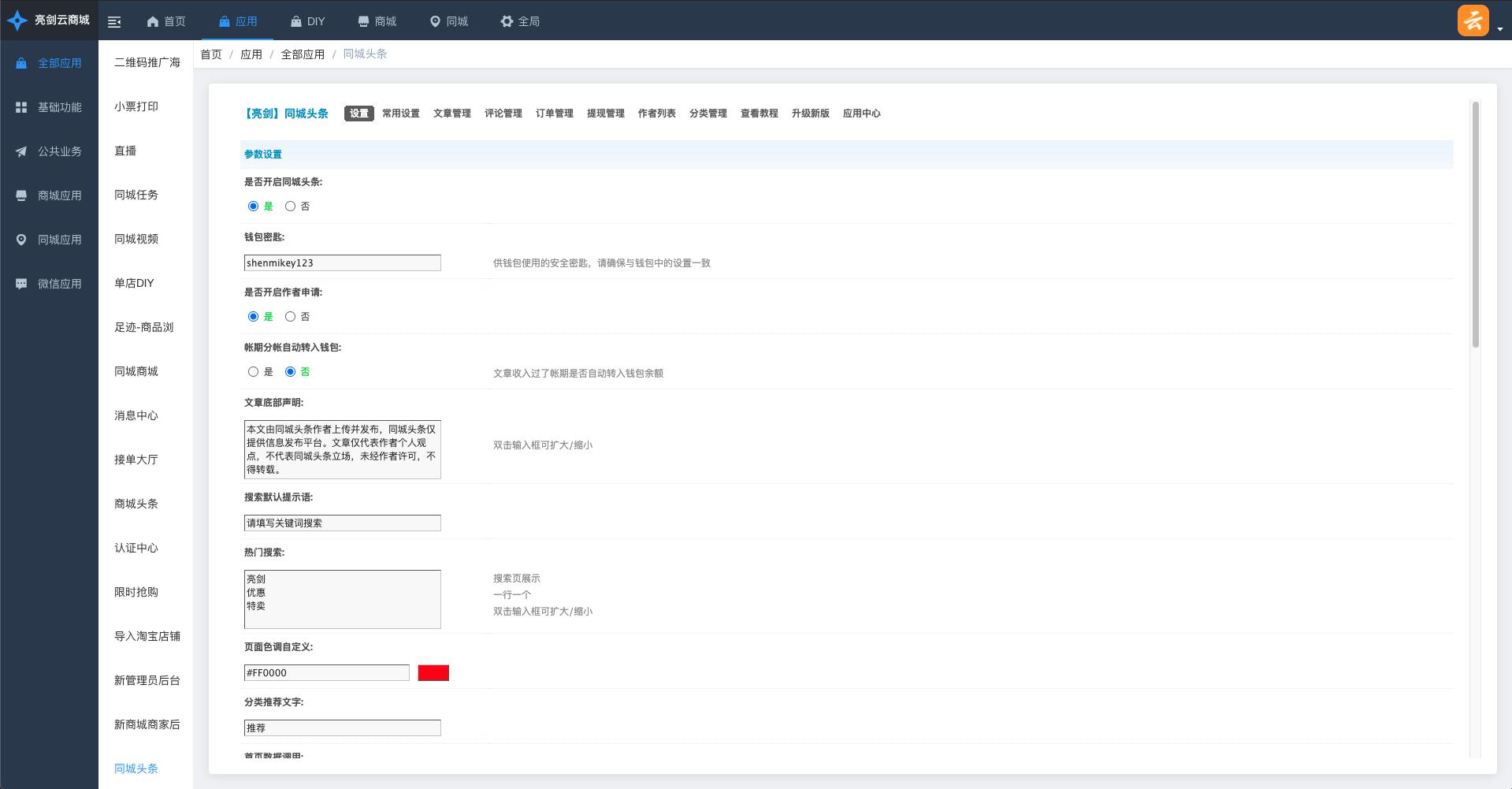This screenshot has width=1512, height=789.
Task: Open the orange user avatar icon
Action: 1473,20
